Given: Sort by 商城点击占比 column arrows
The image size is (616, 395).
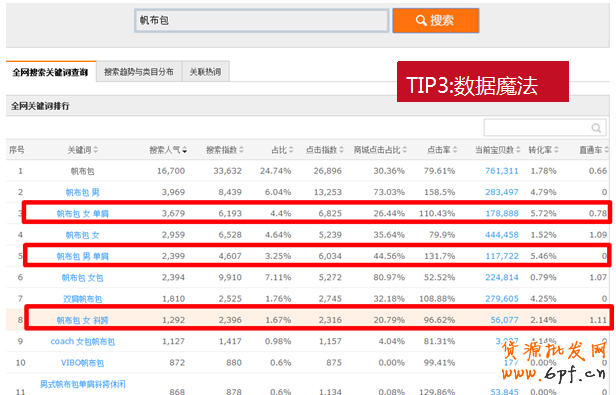Looking at the screenshot, I should coord(405,150).
